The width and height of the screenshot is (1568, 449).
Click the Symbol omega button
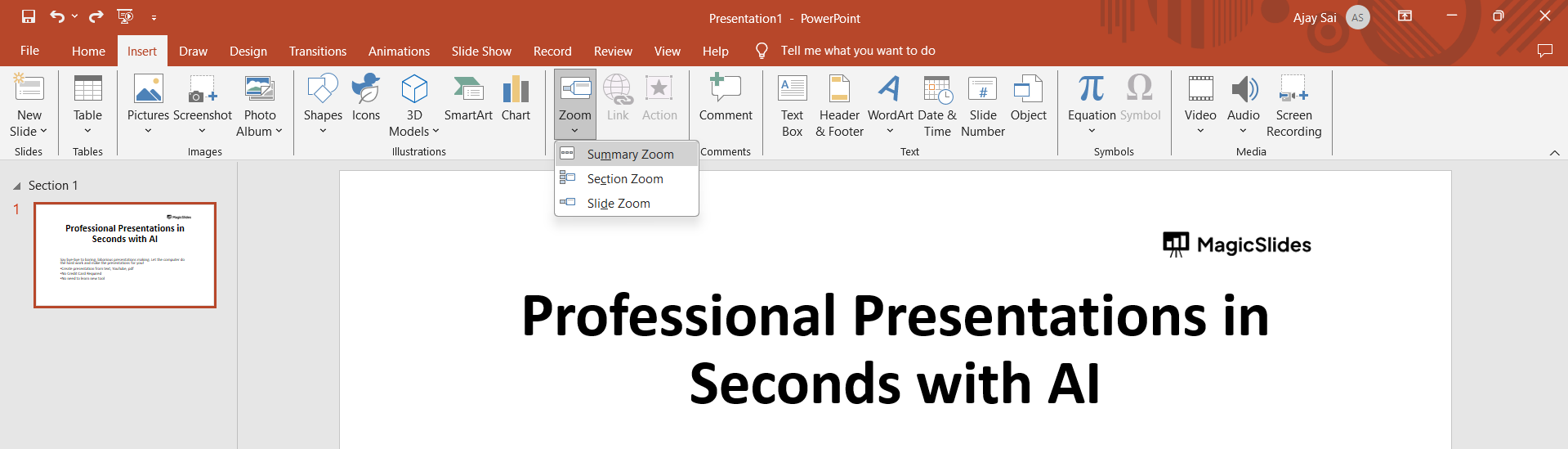[1140, 98]
